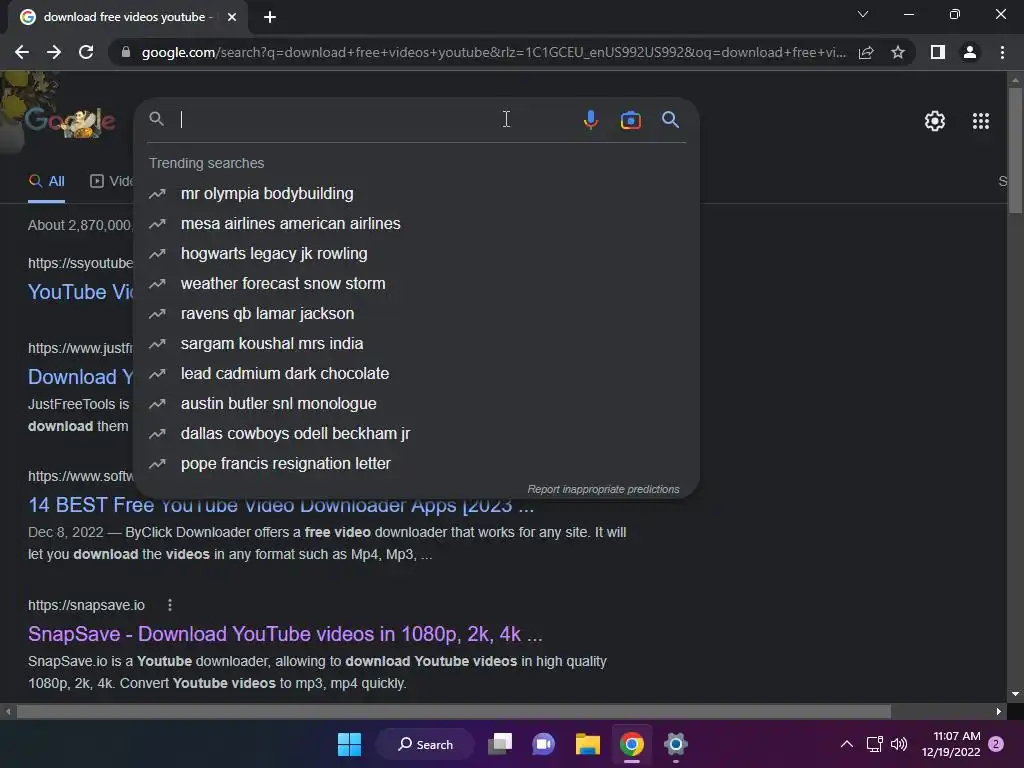Choose suggestion sargam koushal mrs india
Screen dimensions: 1024x768
coord(416,344)
